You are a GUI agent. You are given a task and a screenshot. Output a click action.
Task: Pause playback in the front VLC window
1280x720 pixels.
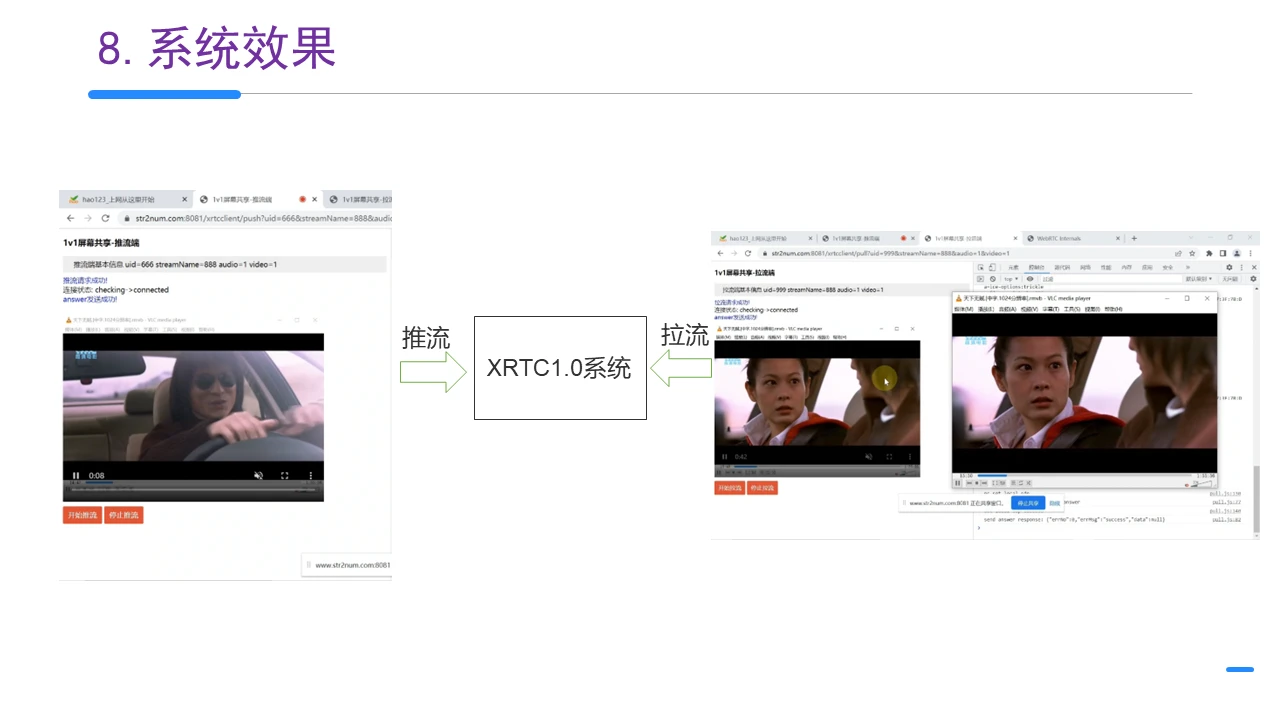click(x=958, y=483)
